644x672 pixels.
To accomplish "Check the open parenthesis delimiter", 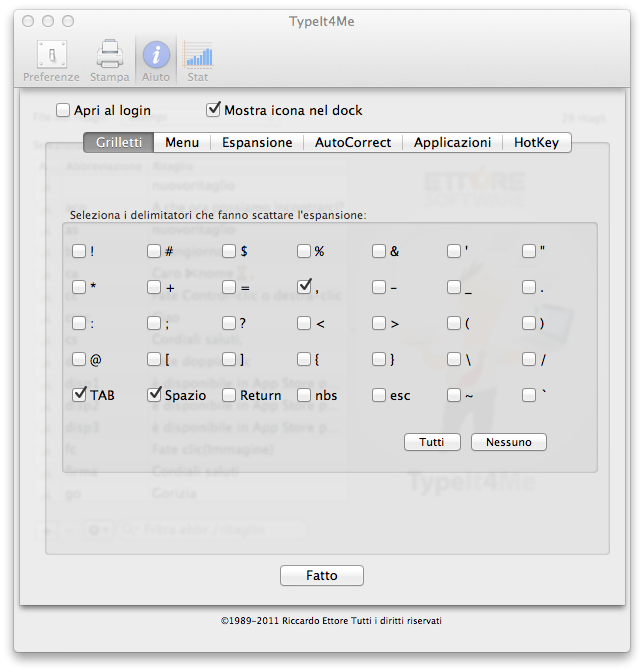I will tap(454, 323).
